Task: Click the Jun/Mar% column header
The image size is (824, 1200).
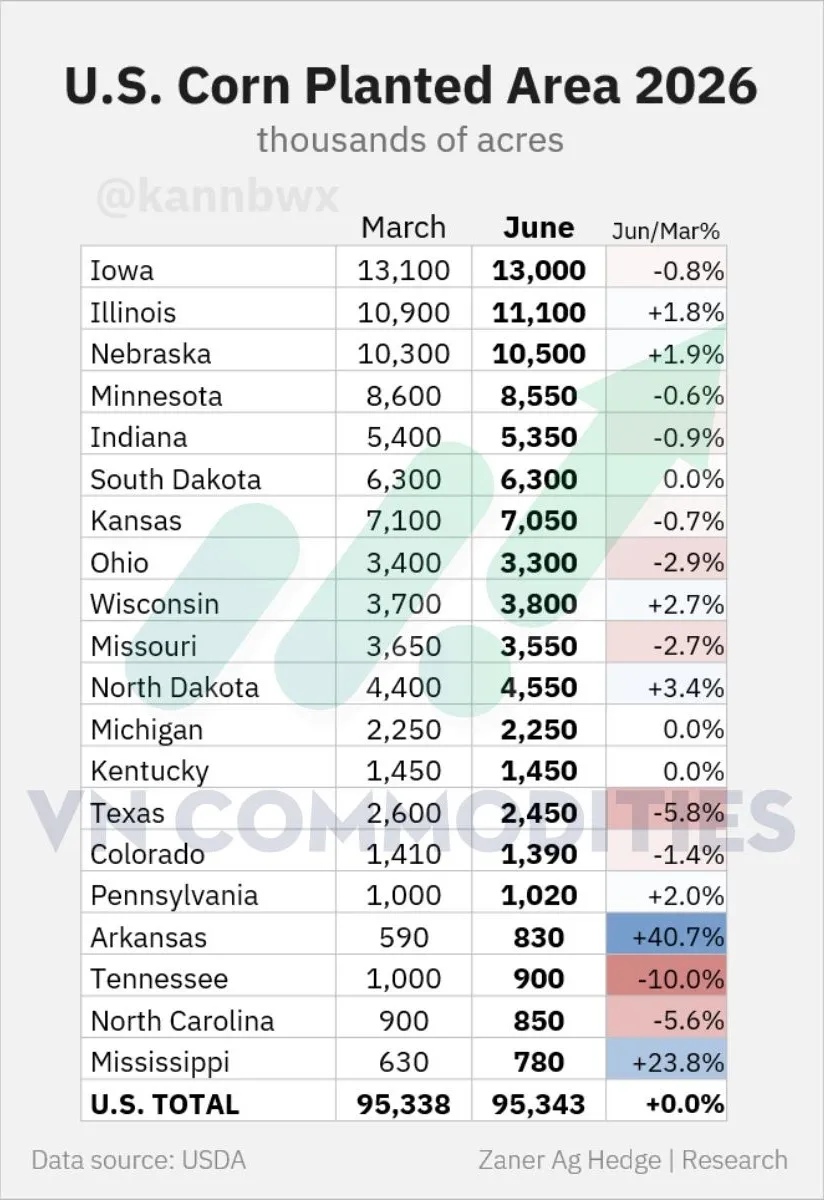Action: click(666, 230)
